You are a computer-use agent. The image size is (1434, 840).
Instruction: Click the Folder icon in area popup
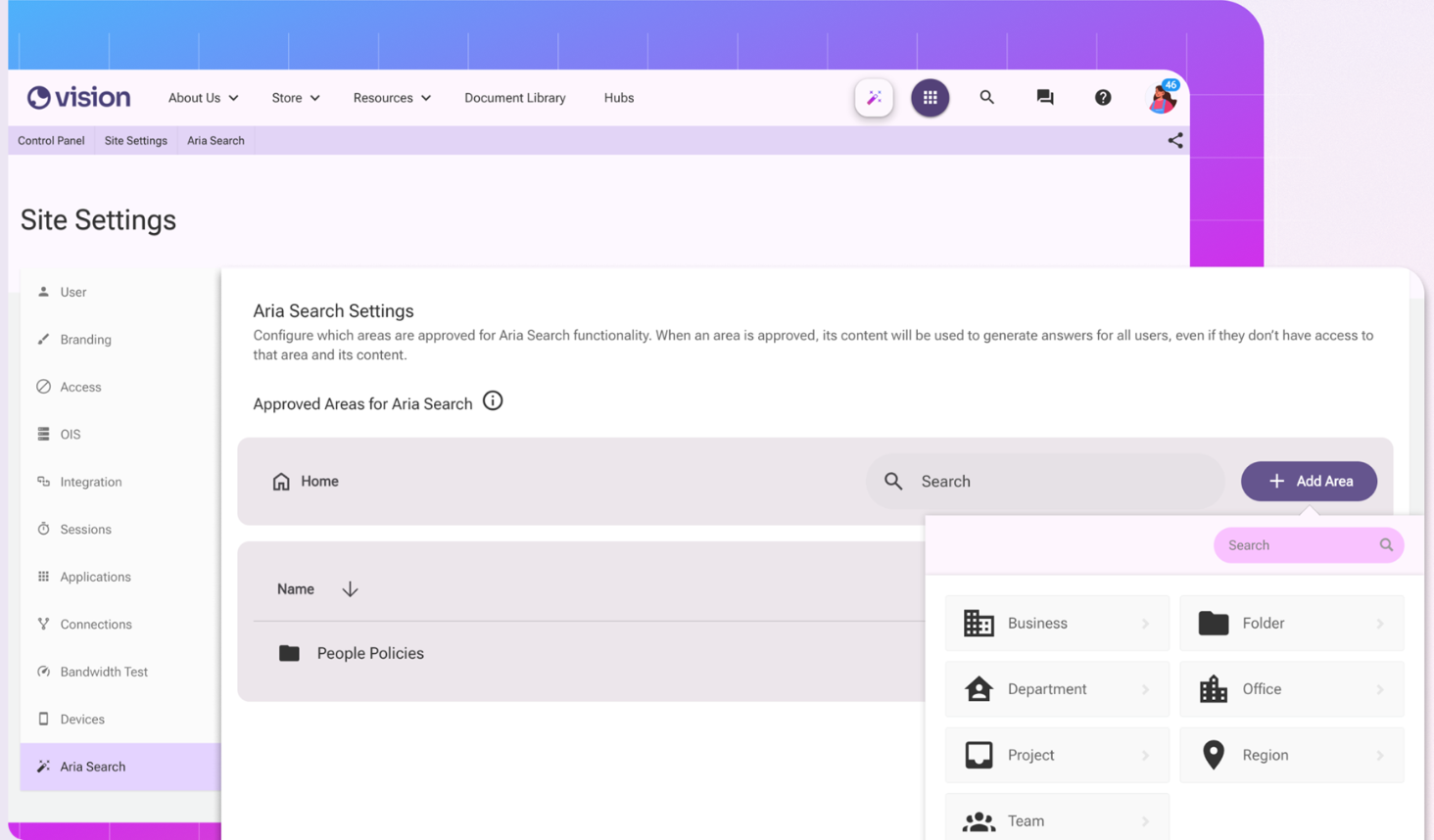tap(1214, 624)
